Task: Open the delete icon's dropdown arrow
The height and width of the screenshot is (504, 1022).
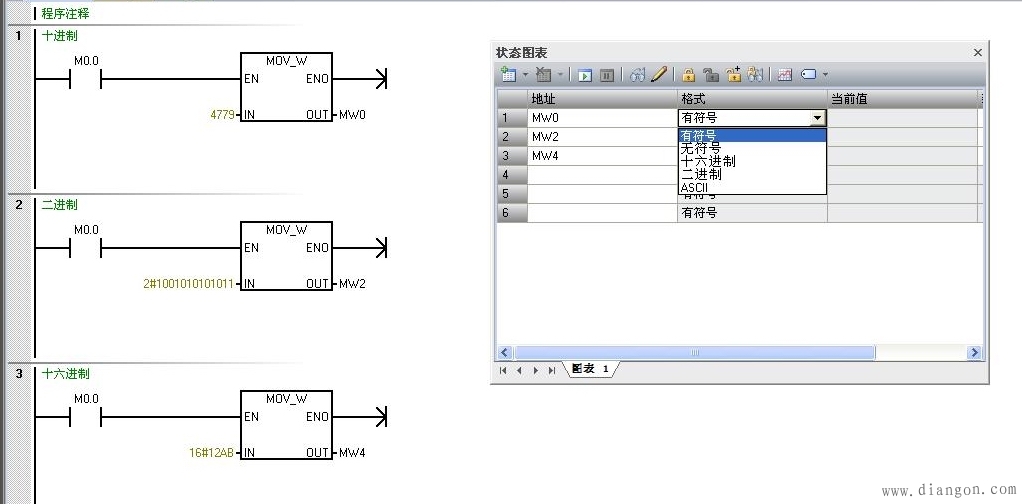Action: pos(560,75)
